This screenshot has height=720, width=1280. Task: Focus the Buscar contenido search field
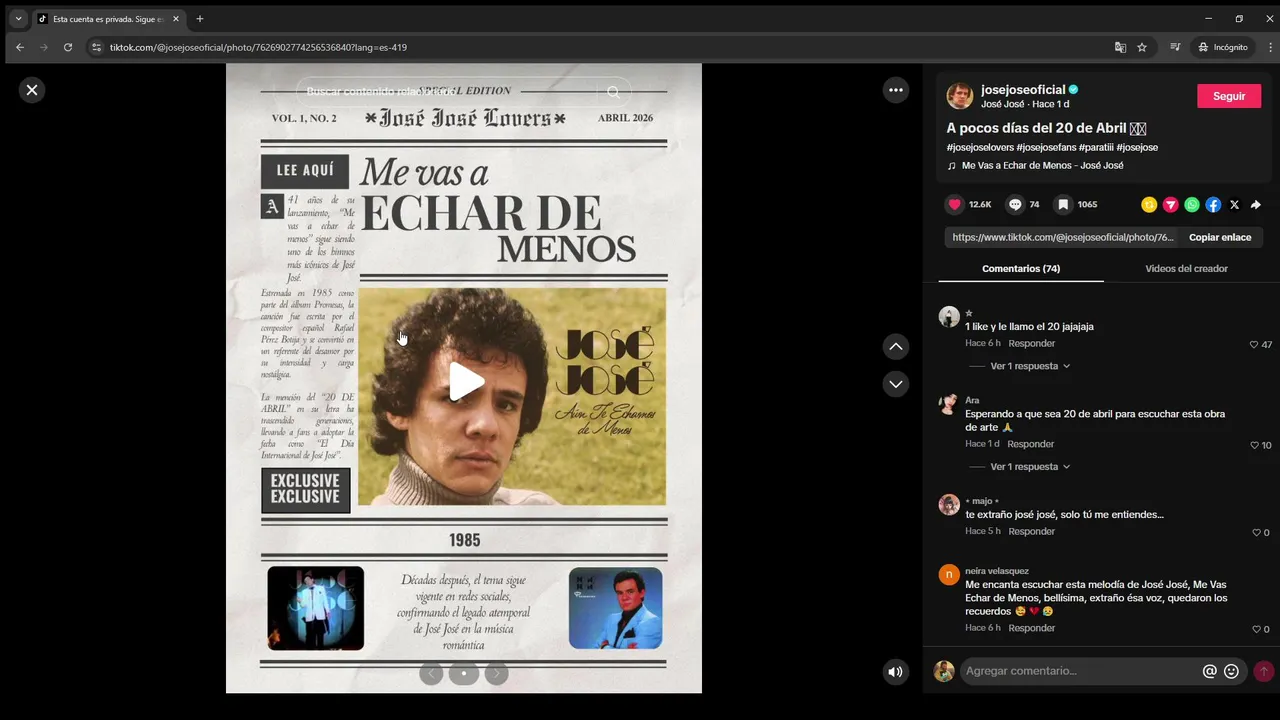click(x=447, y=92)
